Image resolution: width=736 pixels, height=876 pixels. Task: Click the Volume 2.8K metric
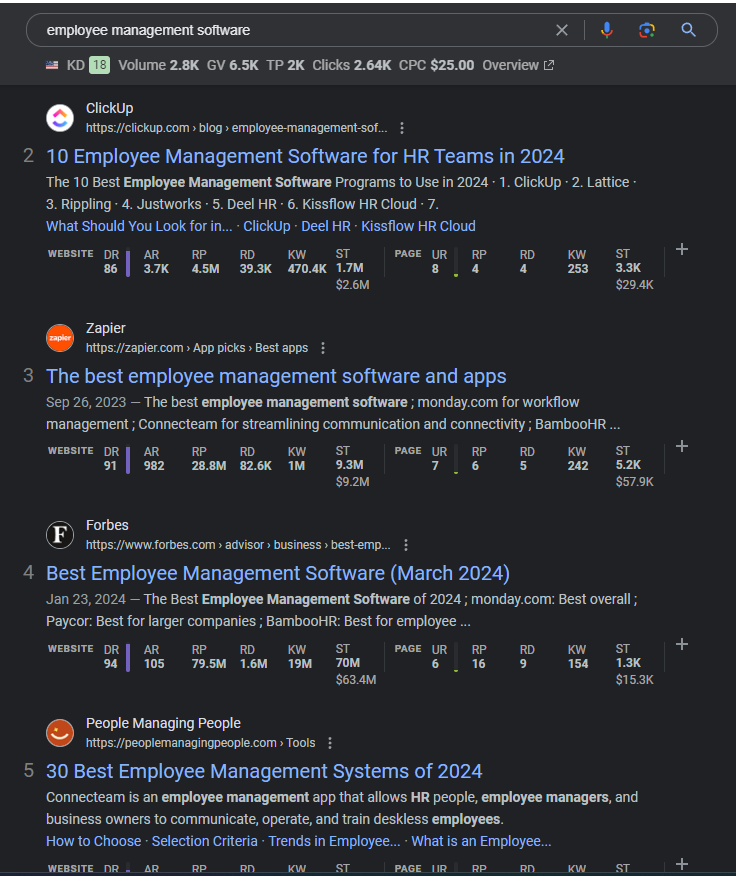(x=159, y=65)
